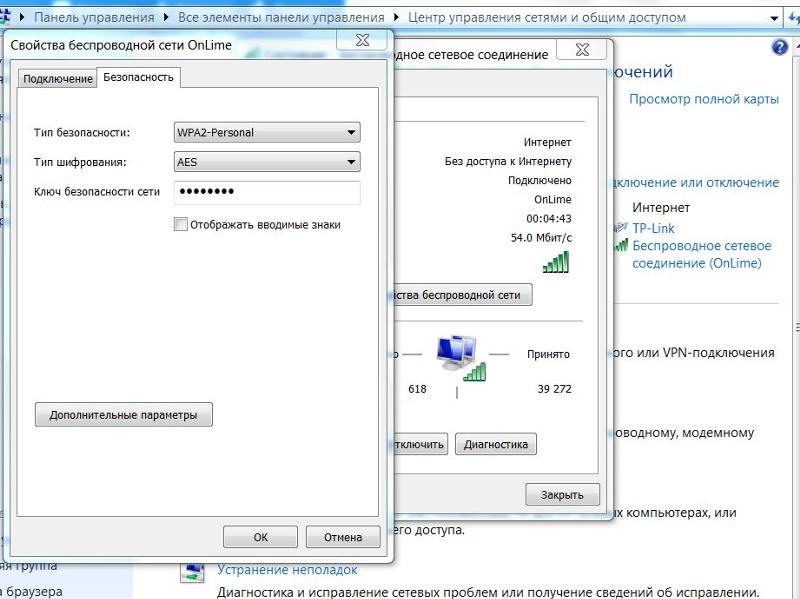Click the Ключ безопасности сети password field

pos(267,192)
